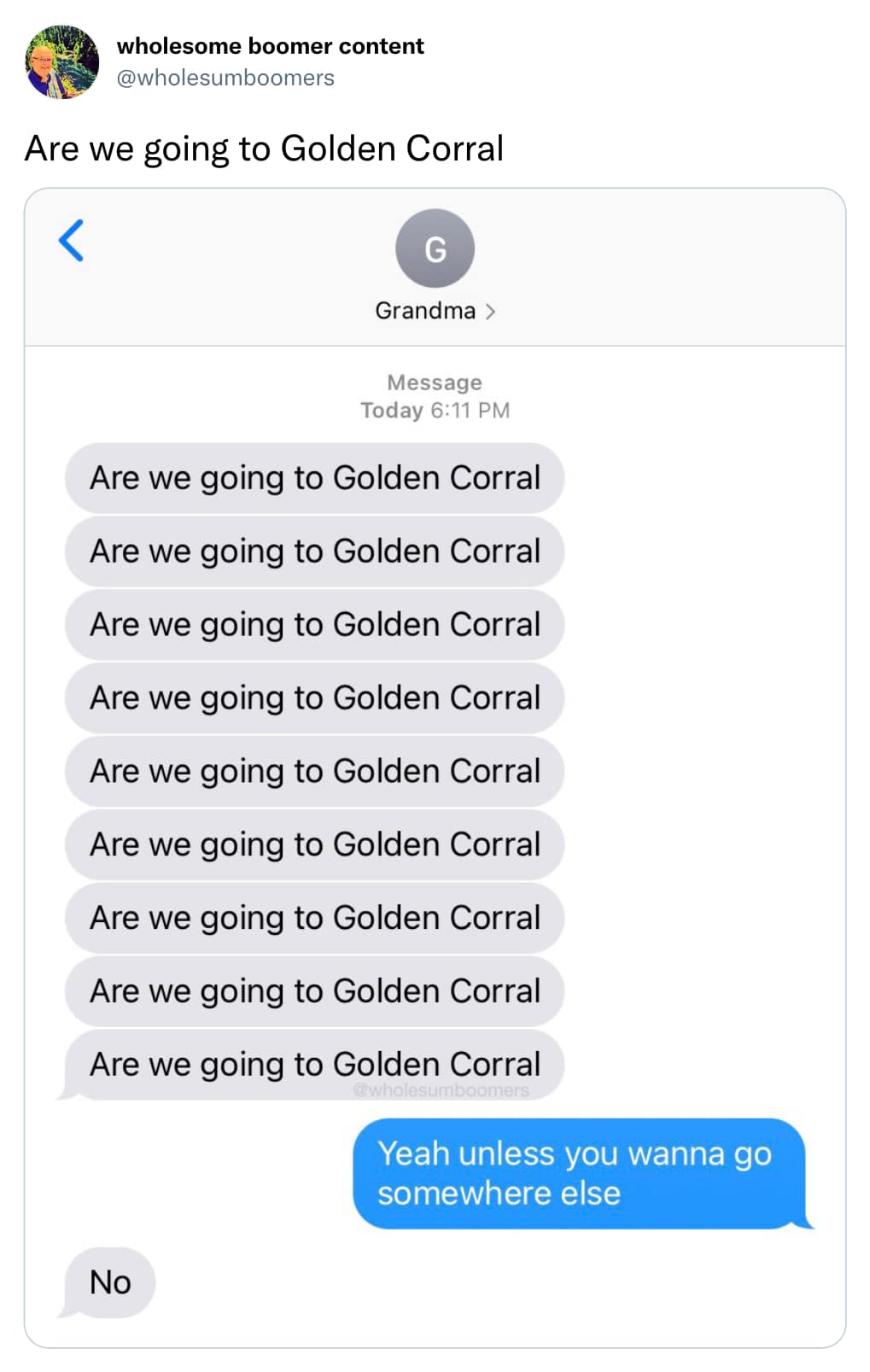Tap the fourth gray Golden Corral message bubble

(314, 698)
